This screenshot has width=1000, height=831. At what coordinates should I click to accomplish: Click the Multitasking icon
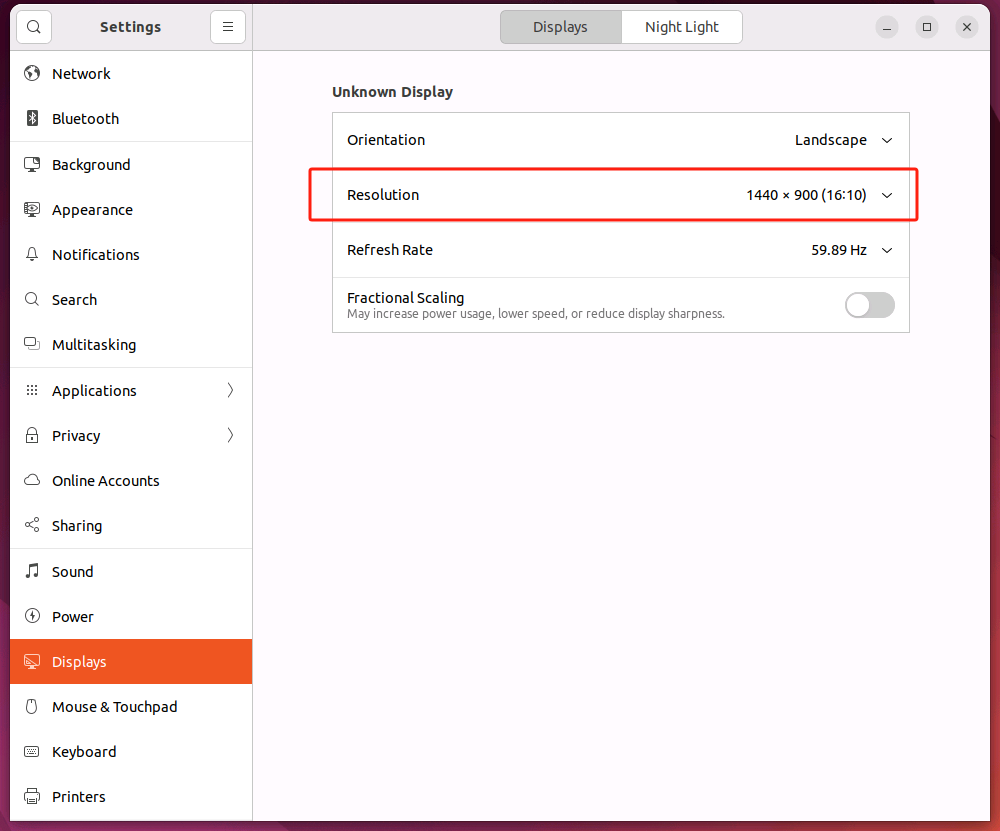coord(32,344)
